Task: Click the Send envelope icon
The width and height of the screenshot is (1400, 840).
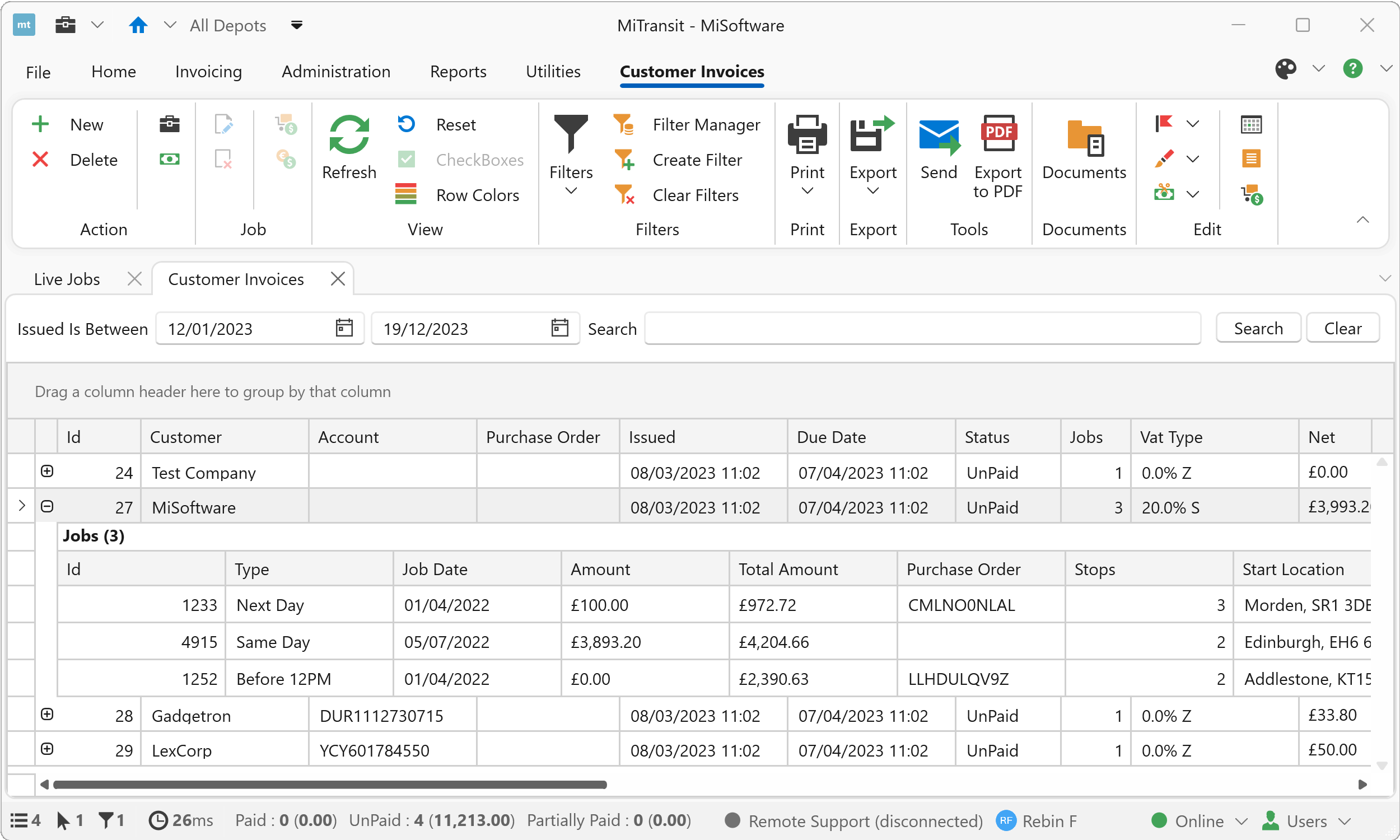Action: click(x=938, y=137)
